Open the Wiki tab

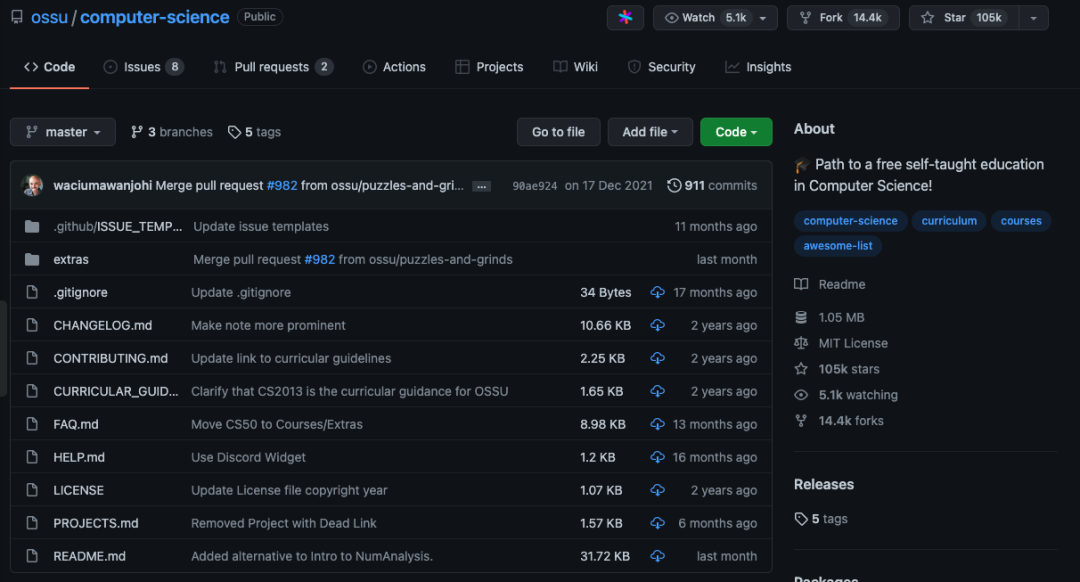(575, 67)
